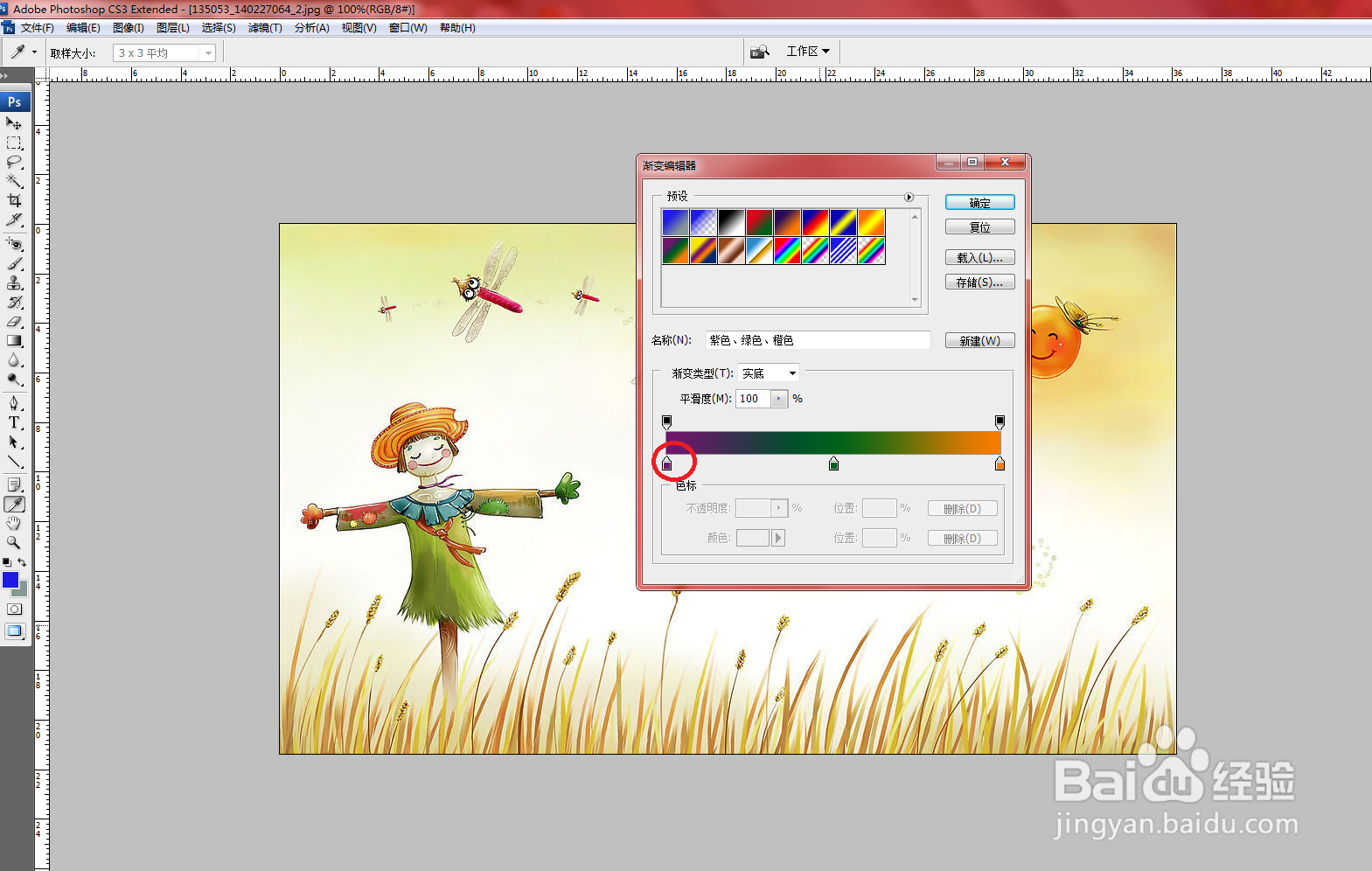Select the History Brush tool

tap(14, 302)
